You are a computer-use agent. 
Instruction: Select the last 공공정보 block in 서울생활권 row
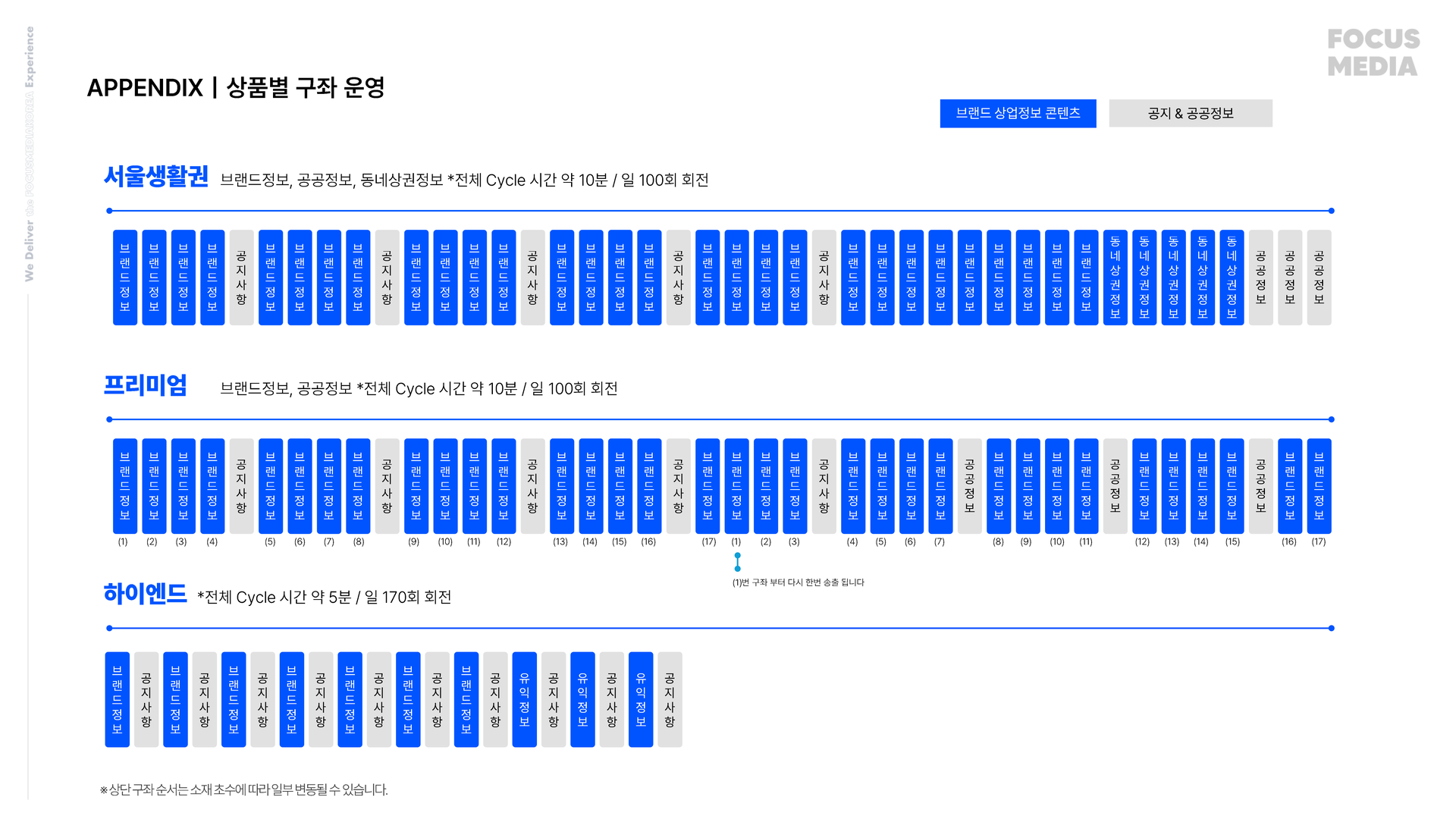coord(1319,278)
